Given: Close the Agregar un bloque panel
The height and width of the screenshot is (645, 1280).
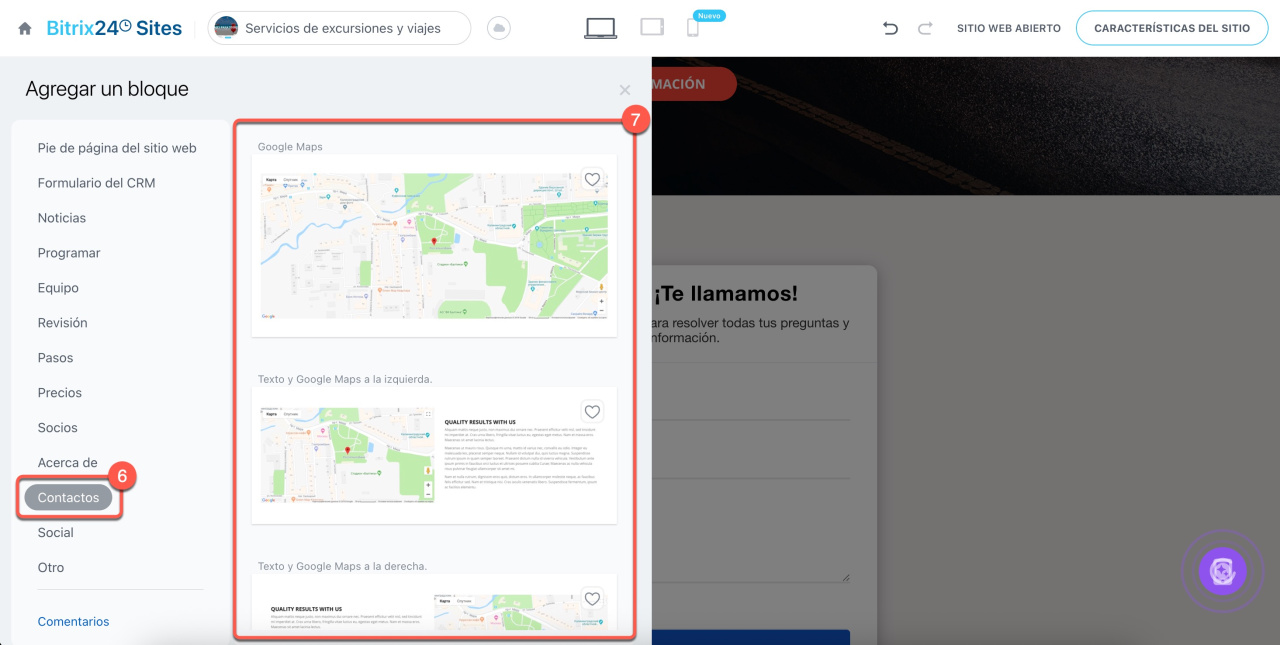Looking at the screenshot, I should (x=625, y=90).
